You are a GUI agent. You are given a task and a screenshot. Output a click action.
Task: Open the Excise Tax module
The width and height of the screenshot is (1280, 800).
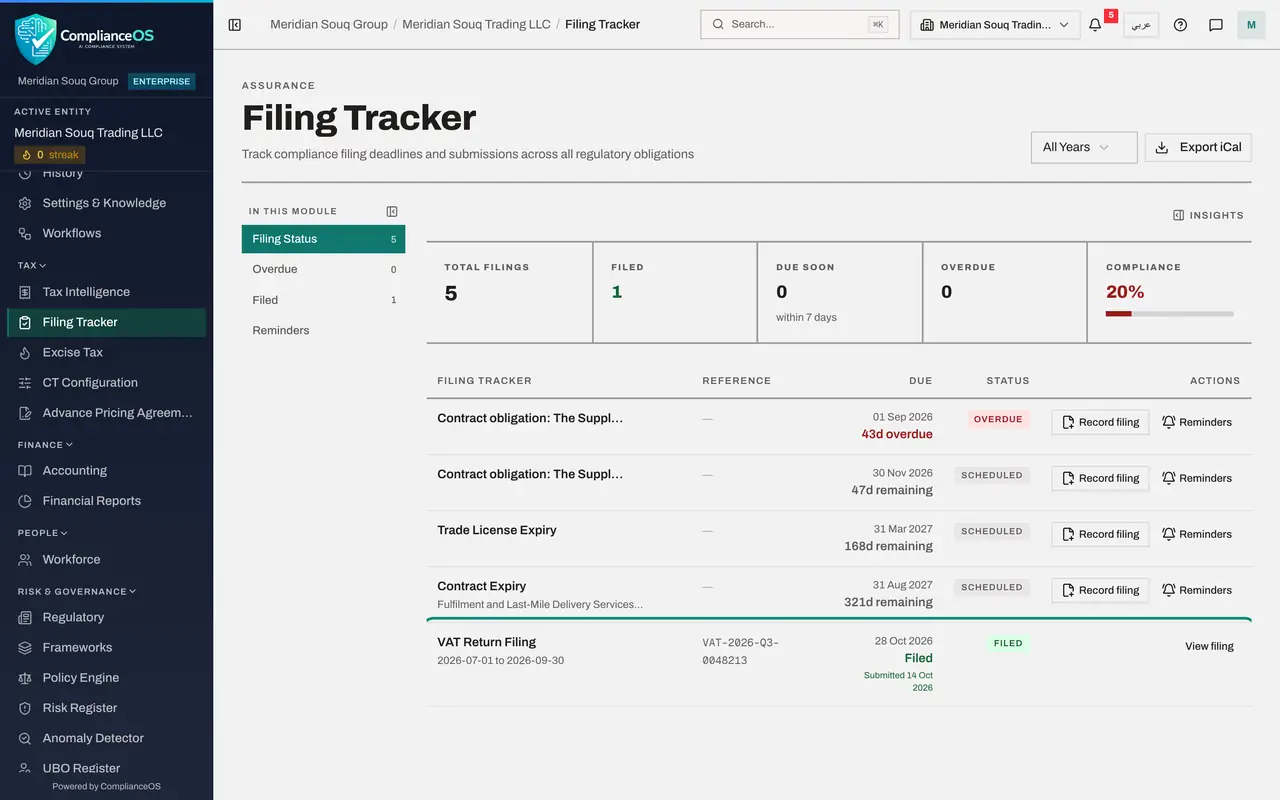[106, 352]
